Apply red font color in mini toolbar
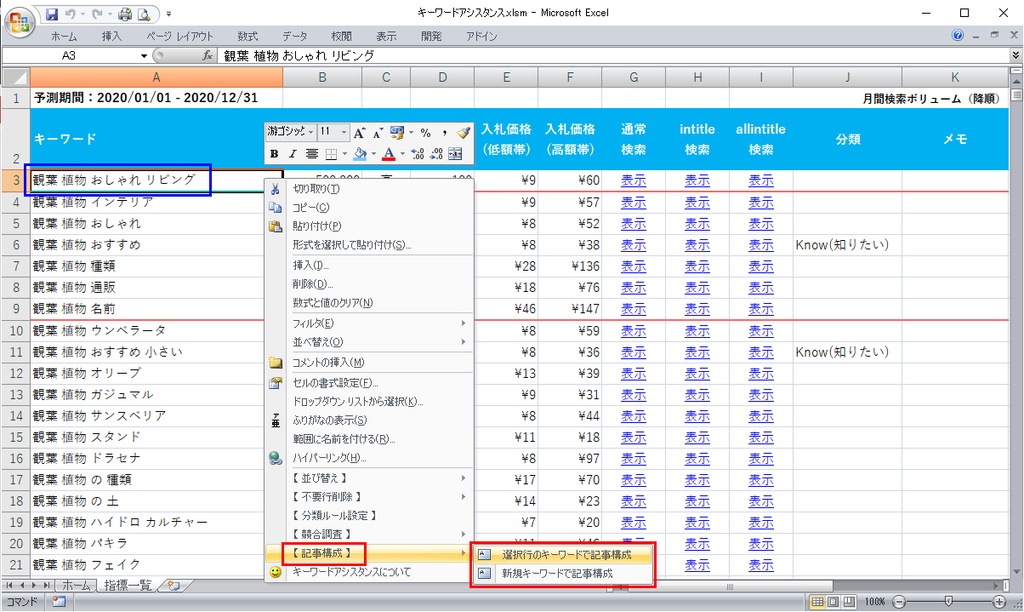1024x612 pixels. (389, 154)
